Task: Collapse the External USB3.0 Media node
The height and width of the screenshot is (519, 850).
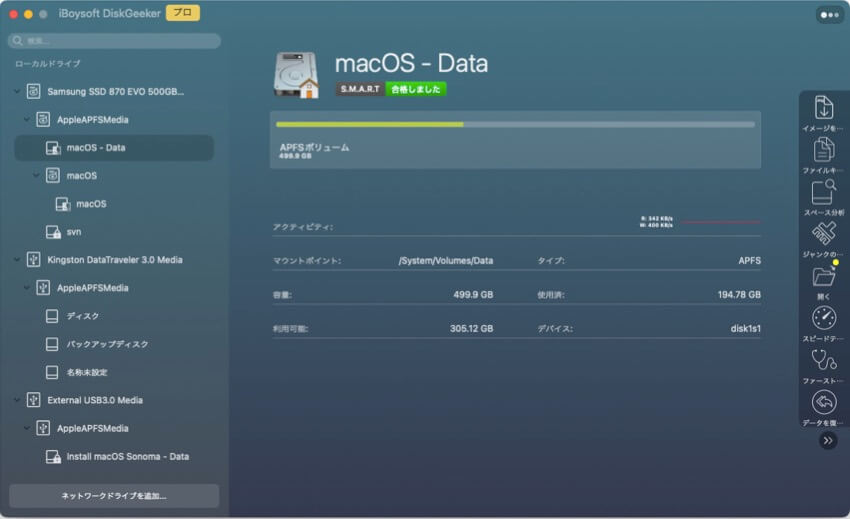Action: 17,400
